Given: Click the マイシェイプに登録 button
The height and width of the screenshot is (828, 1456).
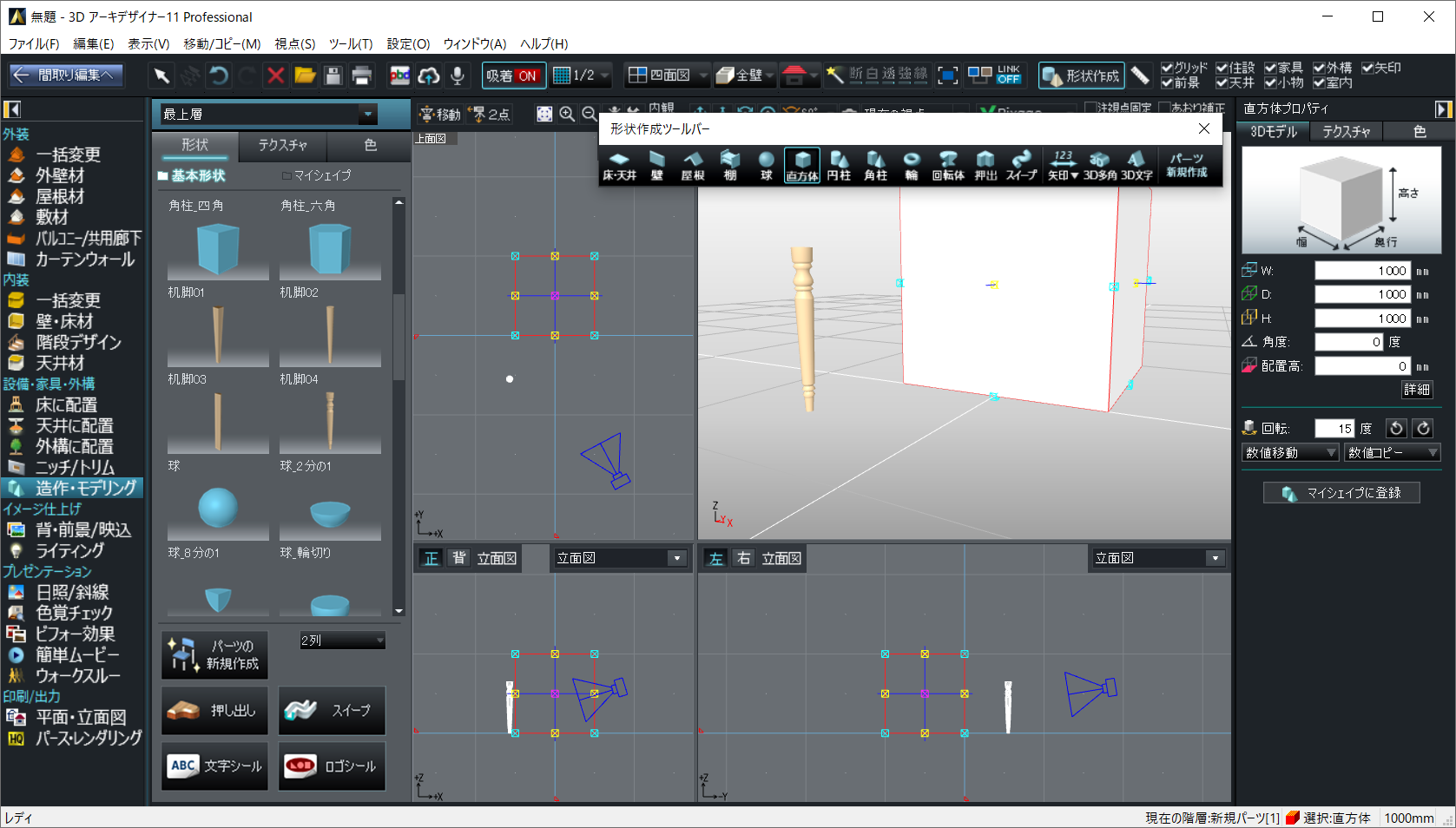Looking at the screenshot, I should pos(1341,493).
